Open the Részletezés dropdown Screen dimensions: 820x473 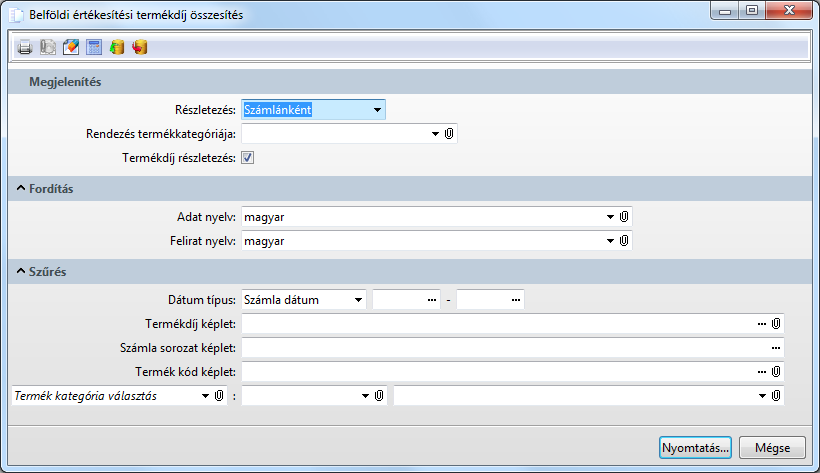(x=376, y=110)
